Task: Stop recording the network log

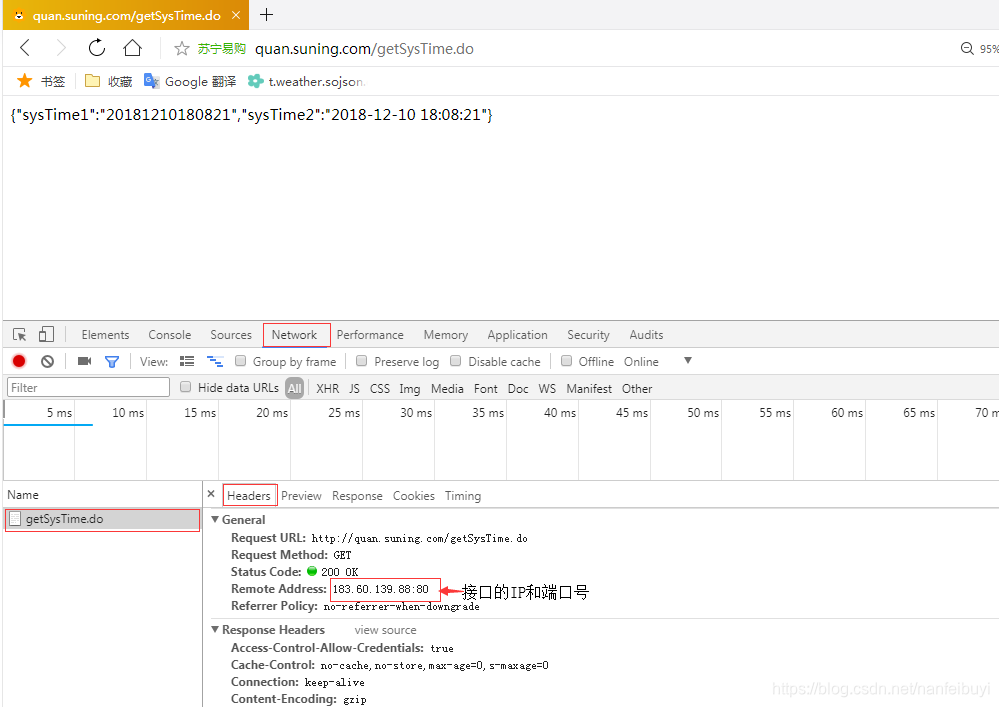Action: click(x=18, y=361)
